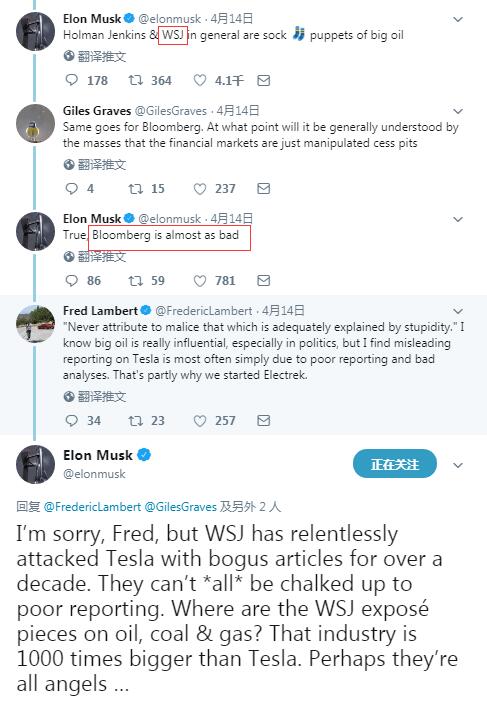Open the @FredericLambert mention in the reply line
The height and width of the screenshot is (701, 487).
93,507
